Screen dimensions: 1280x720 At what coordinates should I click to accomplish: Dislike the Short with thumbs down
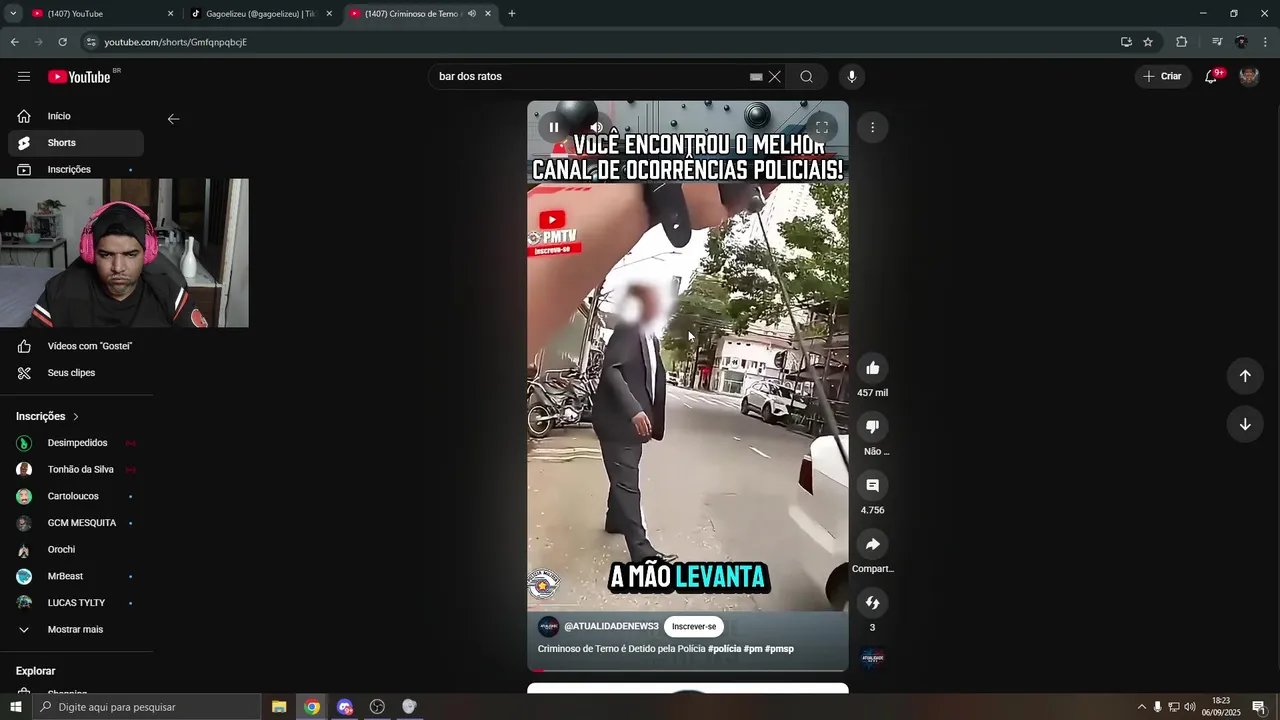[872, 427]
